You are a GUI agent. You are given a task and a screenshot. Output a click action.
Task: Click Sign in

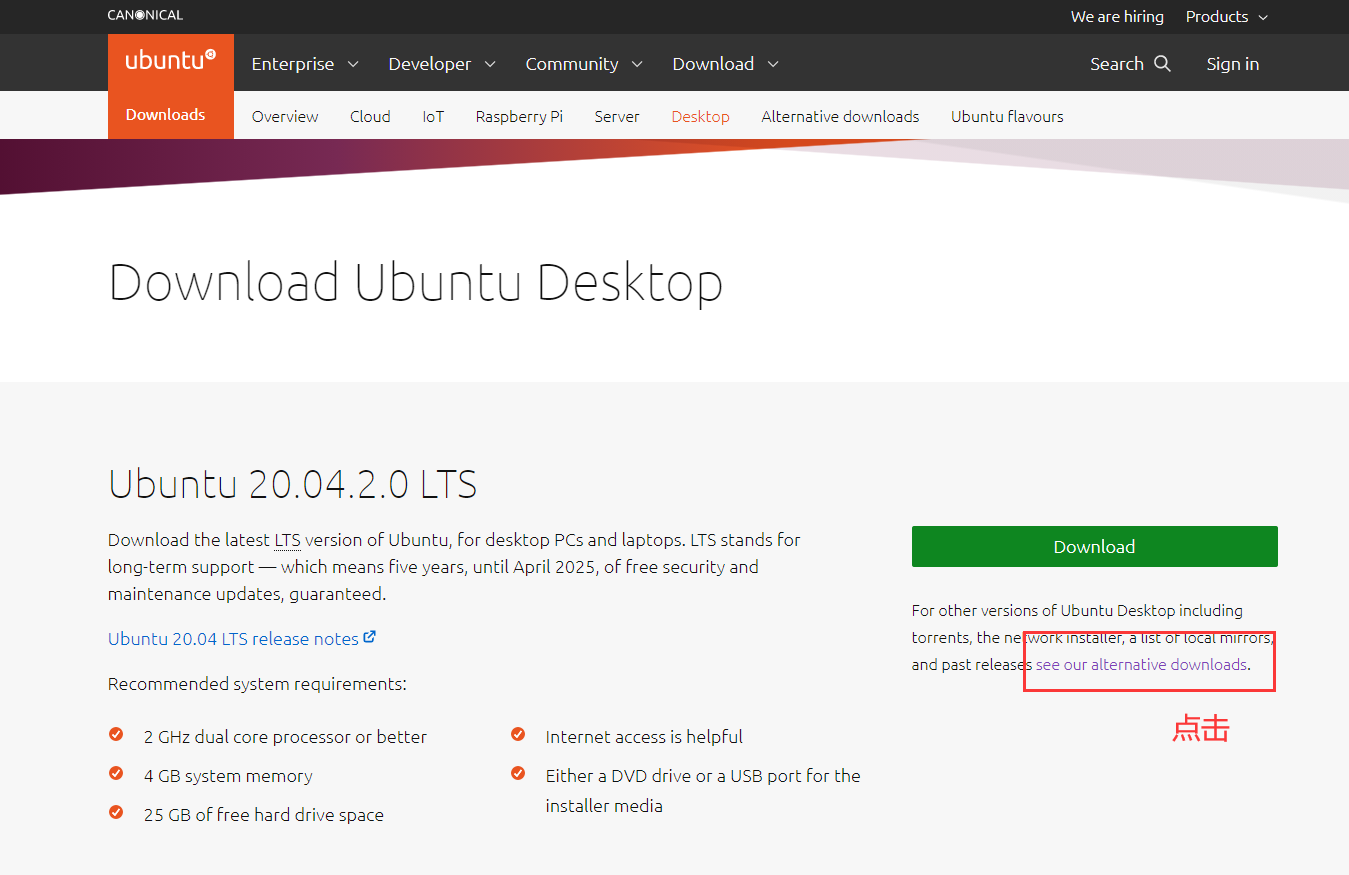point(1233,63)
